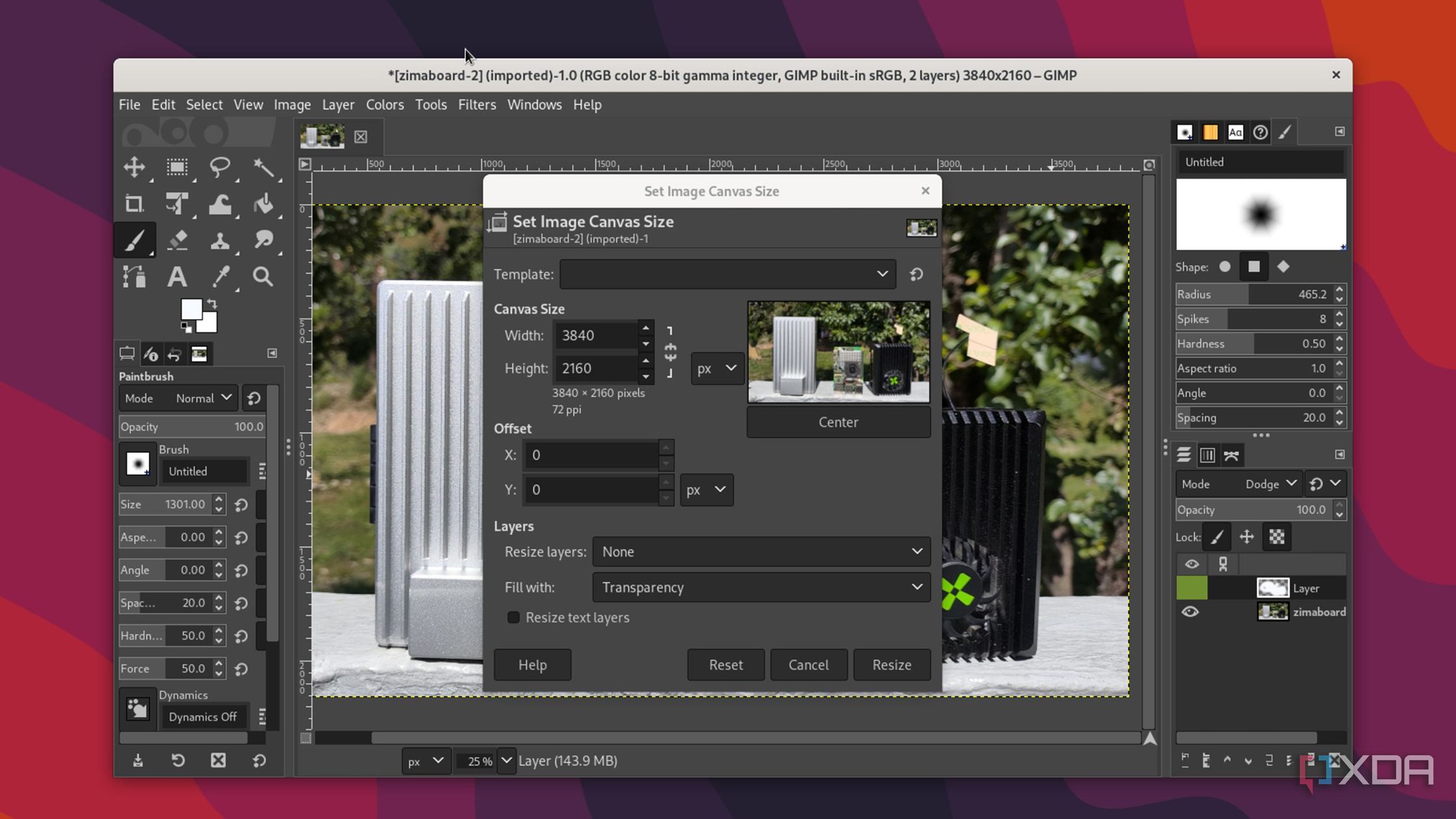Enable Resize text layers checkbox
1456x819 pixels.
[513, 617]
